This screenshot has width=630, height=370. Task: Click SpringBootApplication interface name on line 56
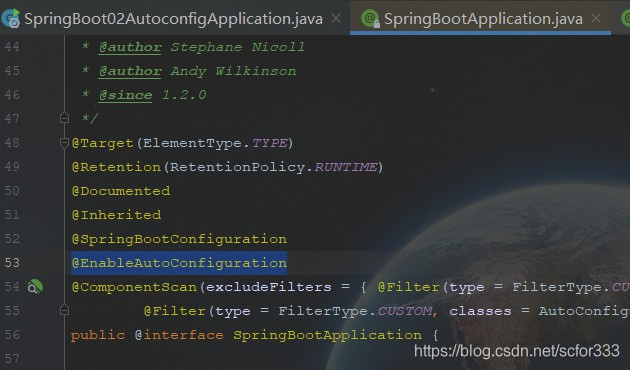pos(327,335)
